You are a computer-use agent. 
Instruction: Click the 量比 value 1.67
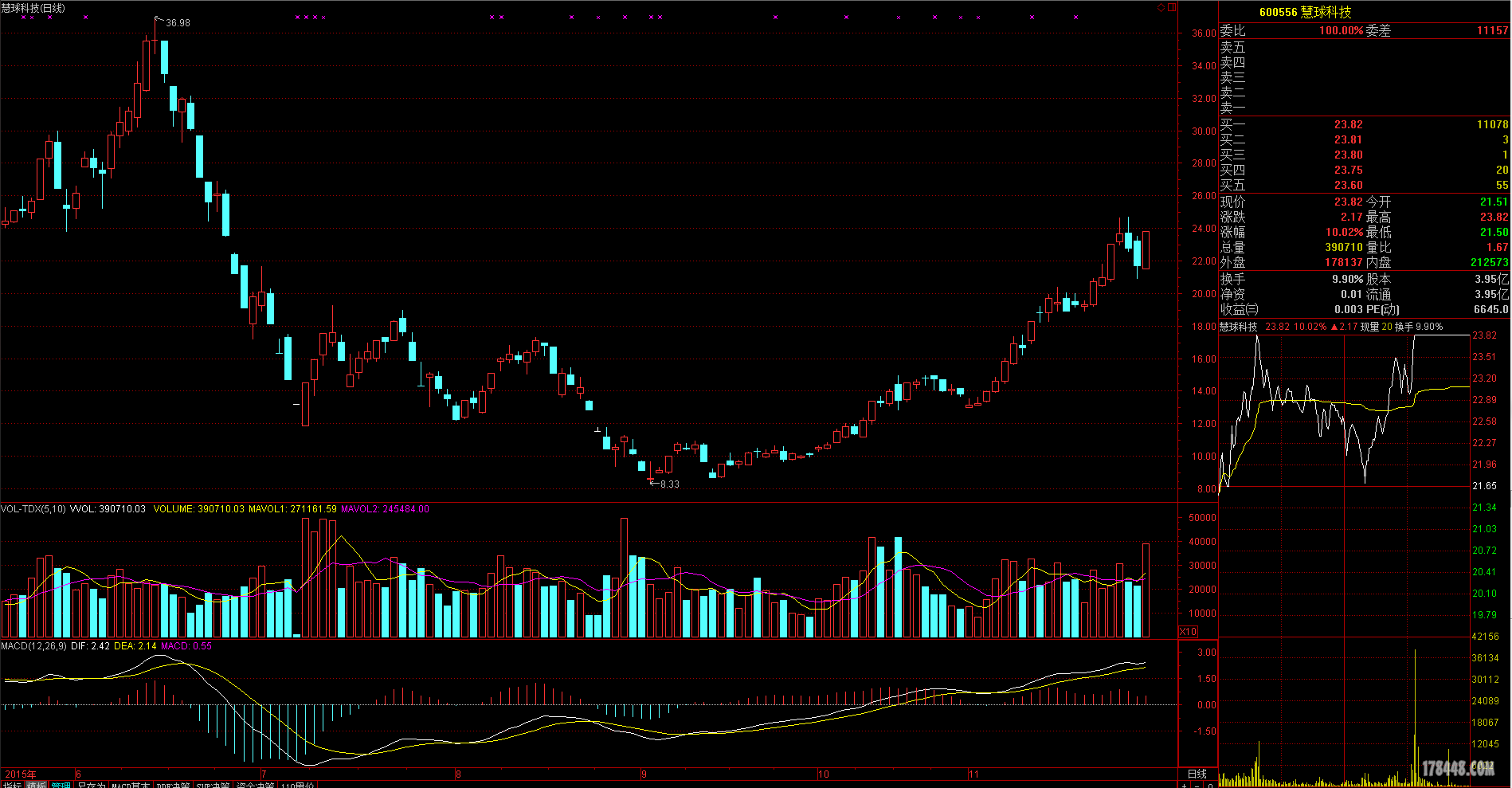tap(1497, 247)
